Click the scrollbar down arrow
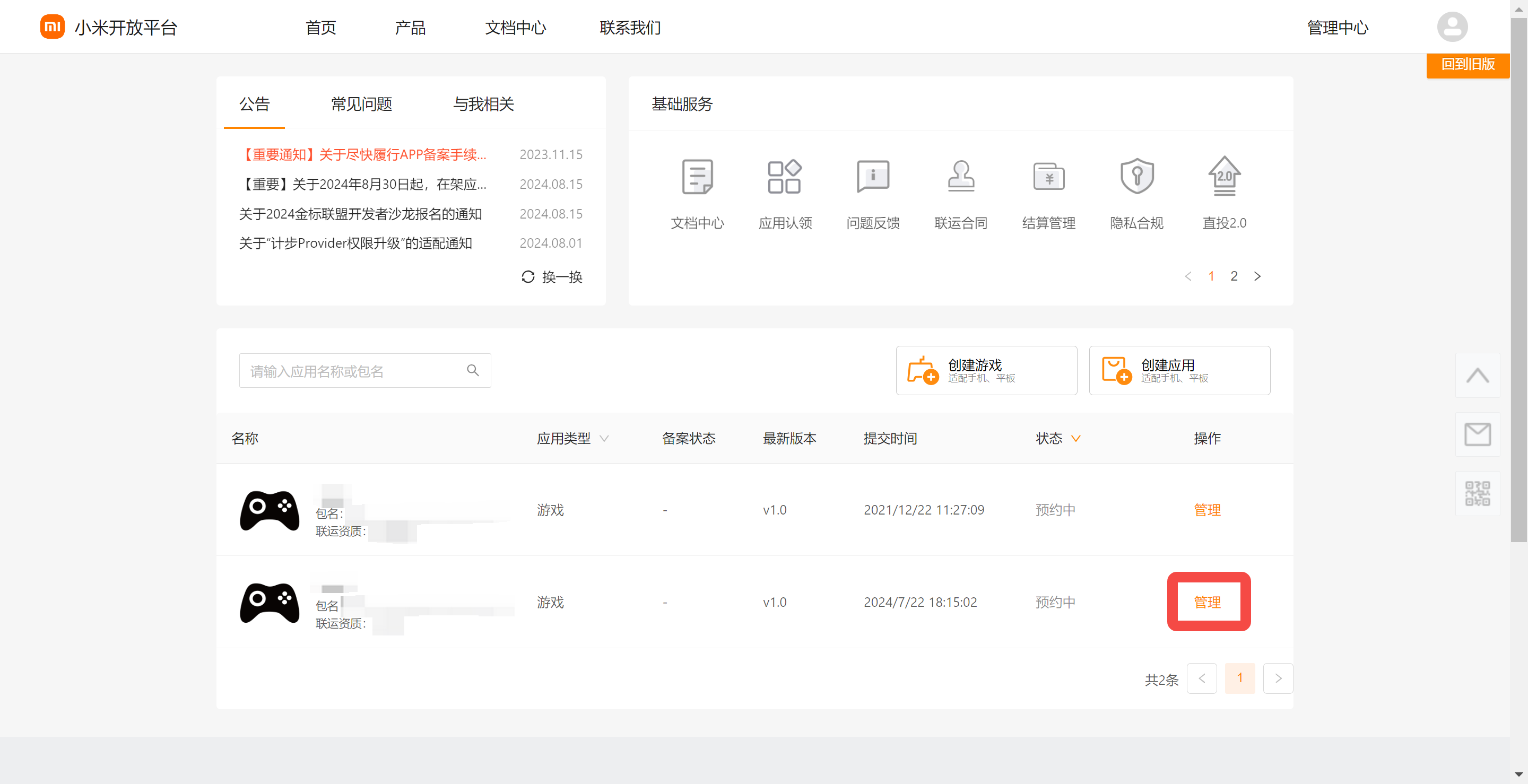The height and width of the screenshot is (784, 1528). click(1518, 775)
